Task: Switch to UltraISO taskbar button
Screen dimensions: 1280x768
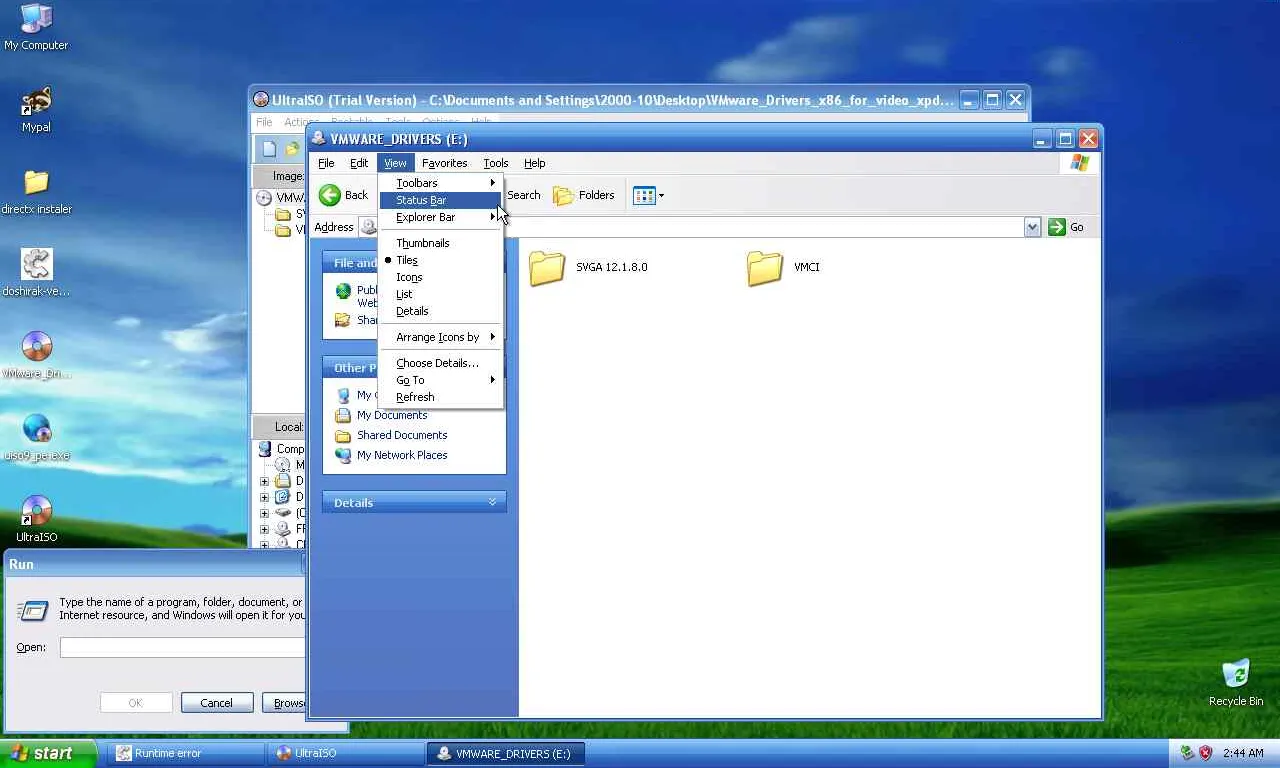Action: (346, 753)
